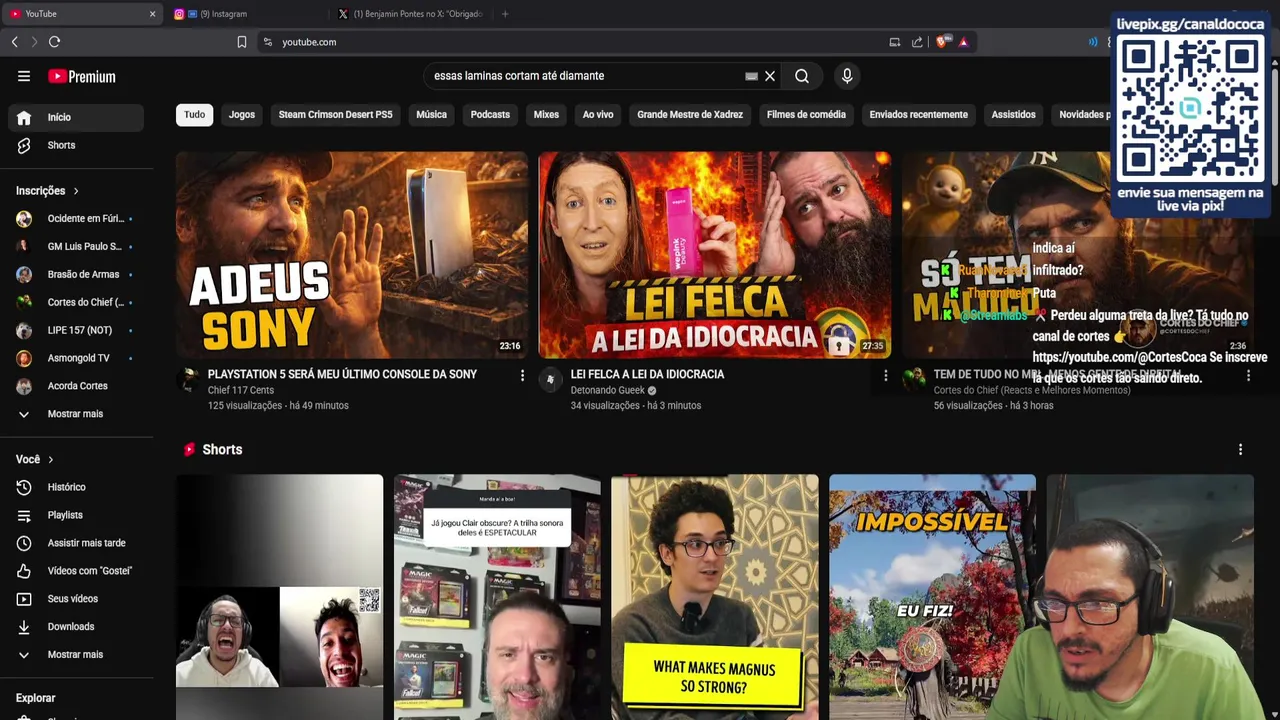
Task: Go back with the browser arrow
Action: point(14,42)
